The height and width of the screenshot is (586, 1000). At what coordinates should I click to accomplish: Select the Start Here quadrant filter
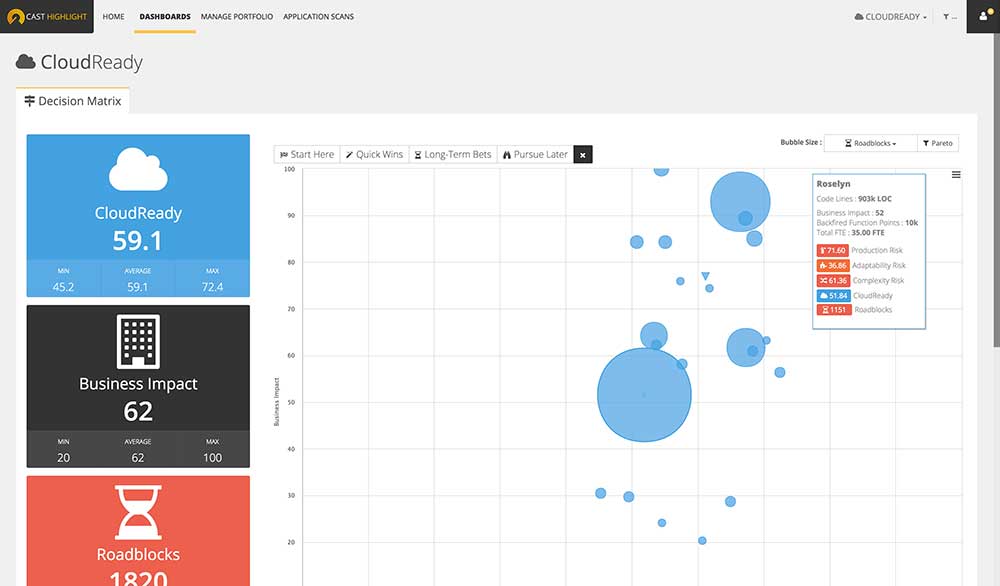click(307, 154)
